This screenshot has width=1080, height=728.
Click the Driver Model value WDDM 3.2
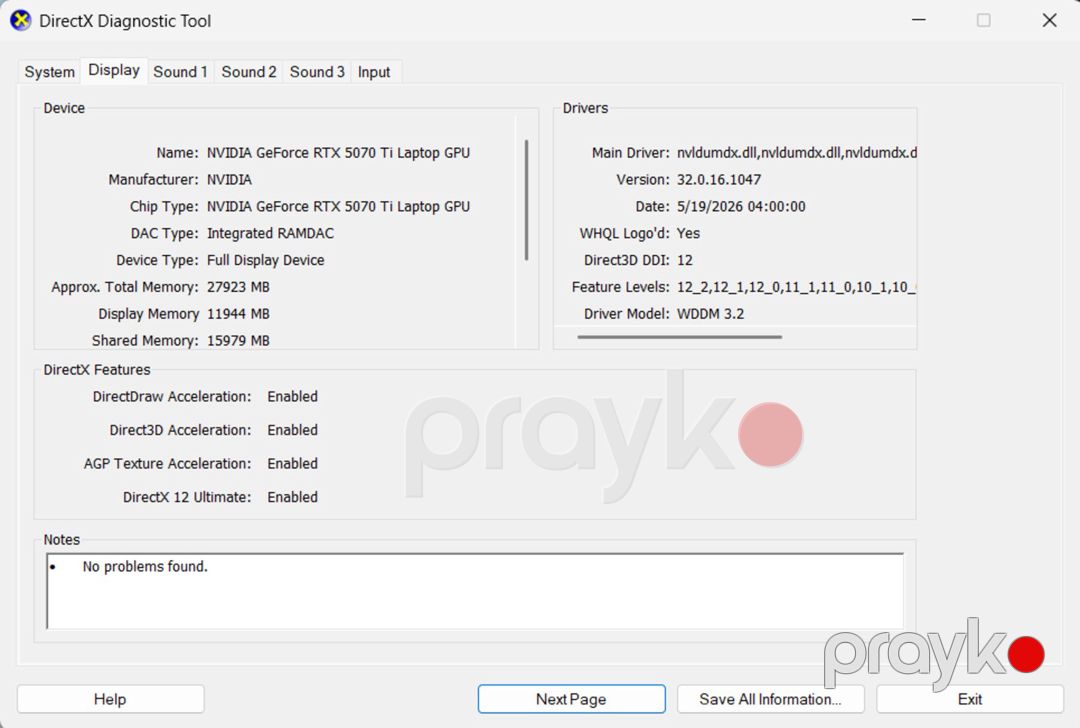pyautogui.click(x=710, y=314)
